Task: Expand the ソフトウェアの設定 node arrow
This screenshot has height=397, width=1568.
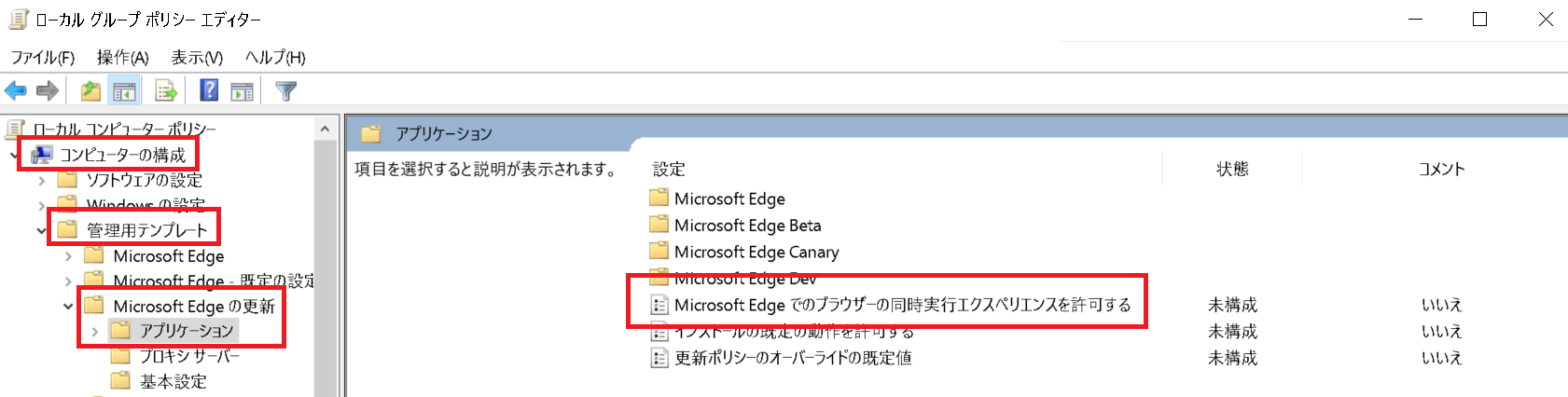Action: (41, 180)
